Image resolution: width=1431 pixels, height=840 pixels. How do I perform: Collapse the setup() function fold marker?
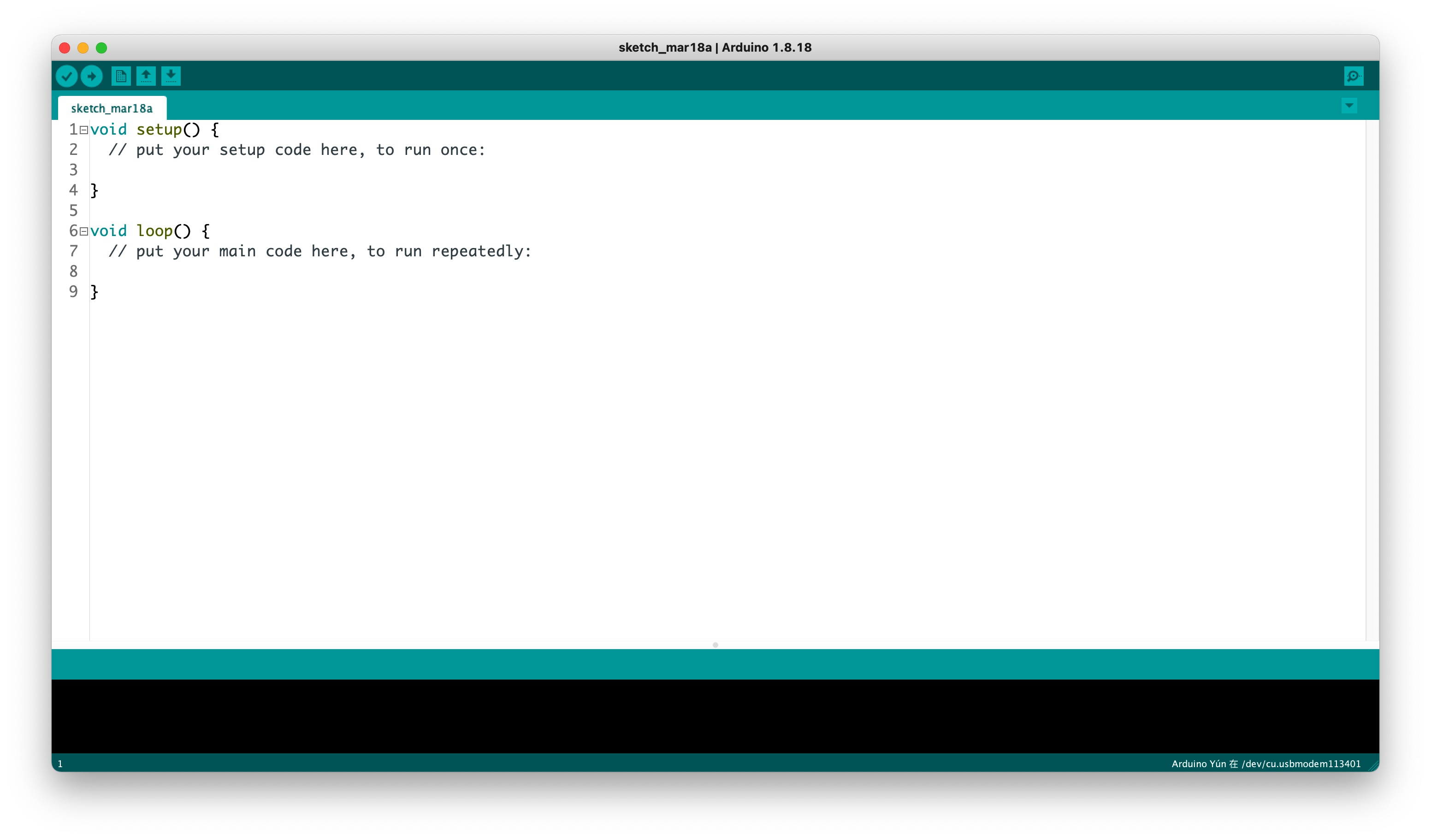[x=84, y=130]
